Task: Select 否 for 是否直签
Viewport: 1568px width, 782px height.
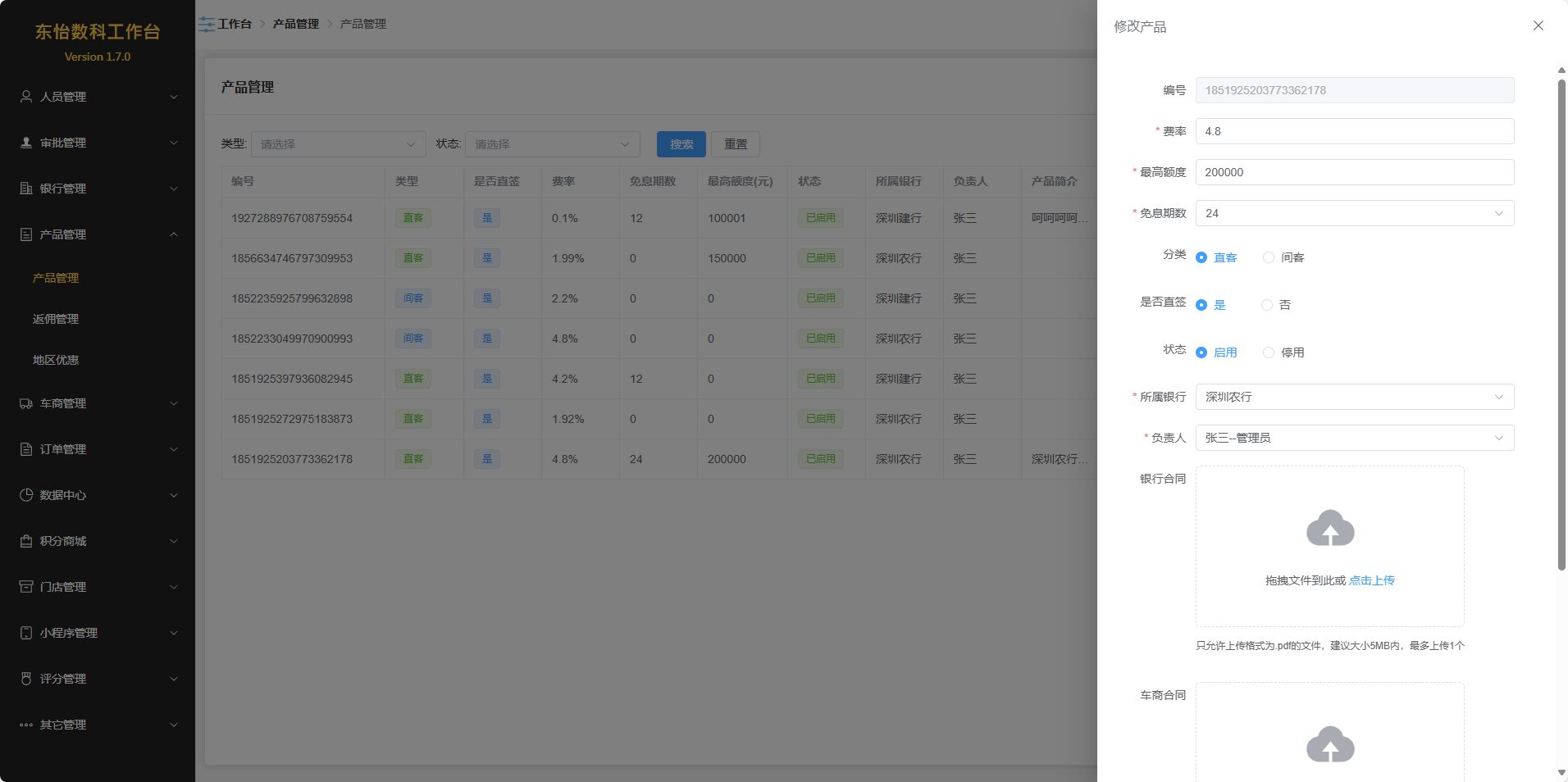Action: pos(1267,305)
